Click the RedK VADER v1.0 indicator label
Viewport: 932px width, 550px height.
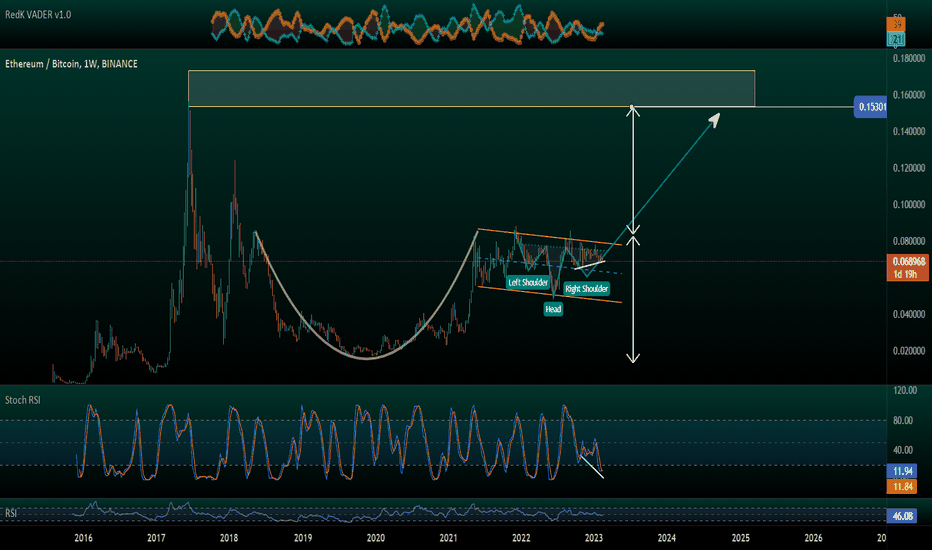(38, 15)
